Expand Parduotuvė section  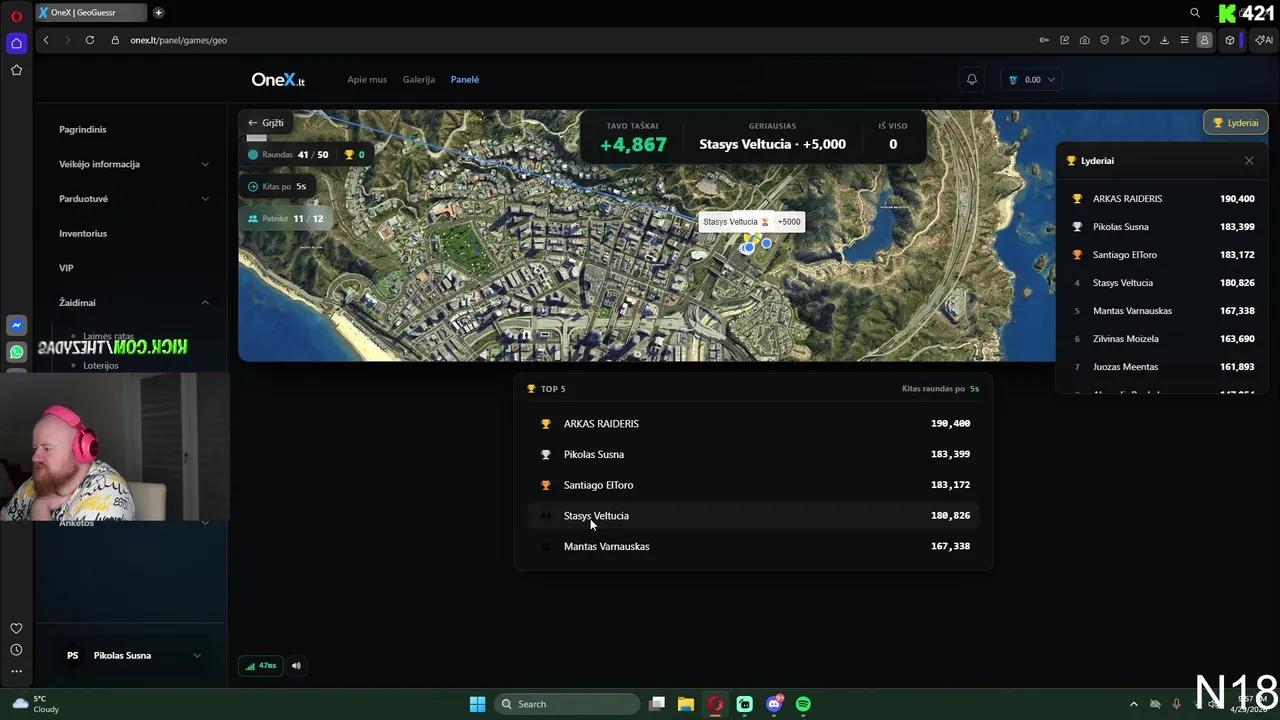coord(134,198)
